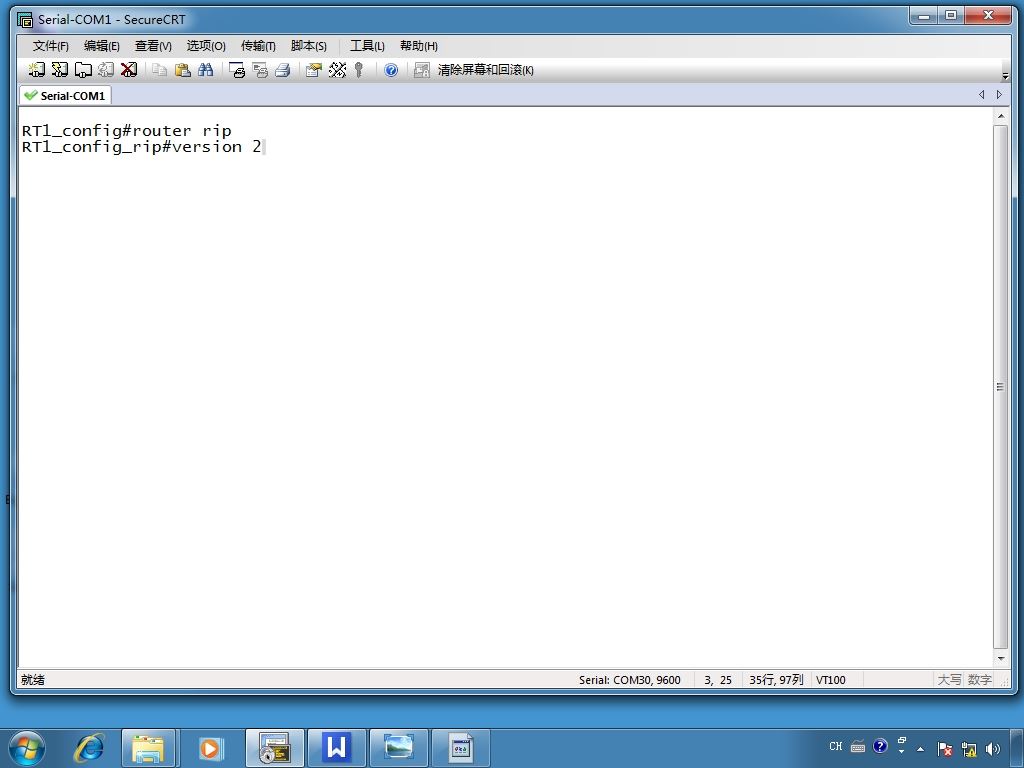Click the grayed Print Selection icon
Image resolution: width=1024 pixels, height=768 pixels.
pyautogui.click(x=260, y=70)
